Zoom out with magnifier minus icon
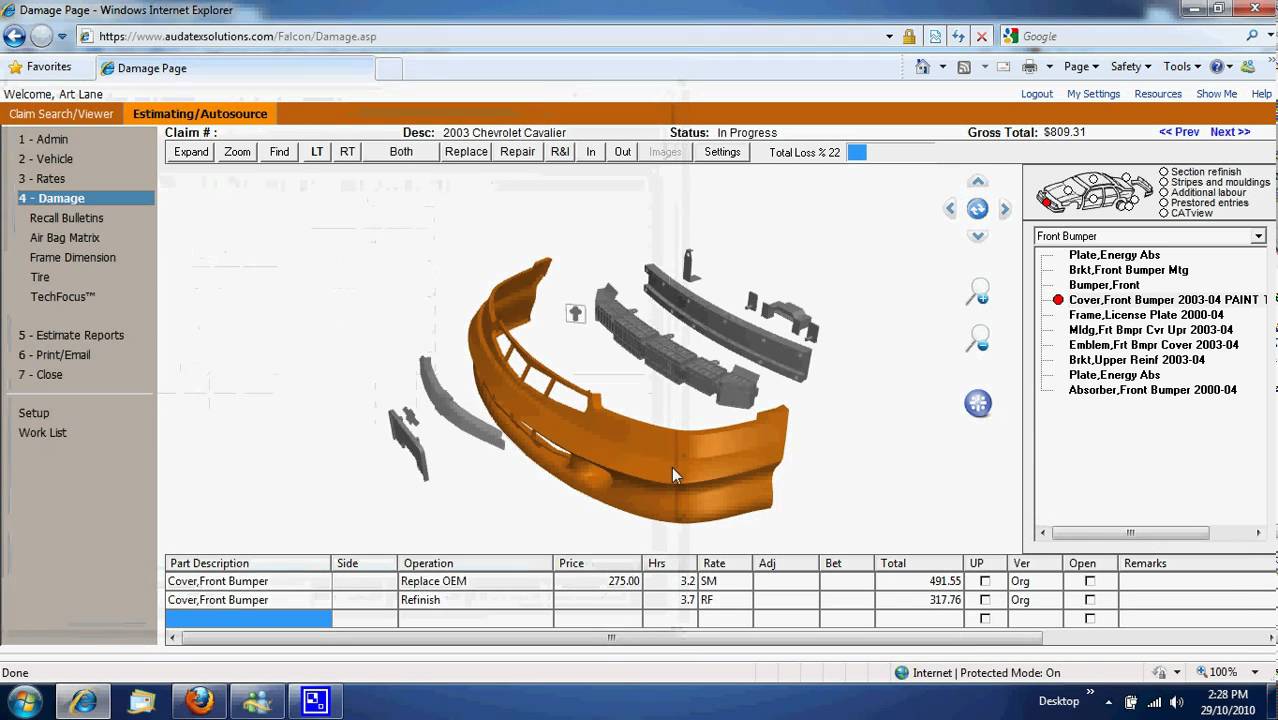Viewport: 1278px width, 720px height. pos(978,338)
